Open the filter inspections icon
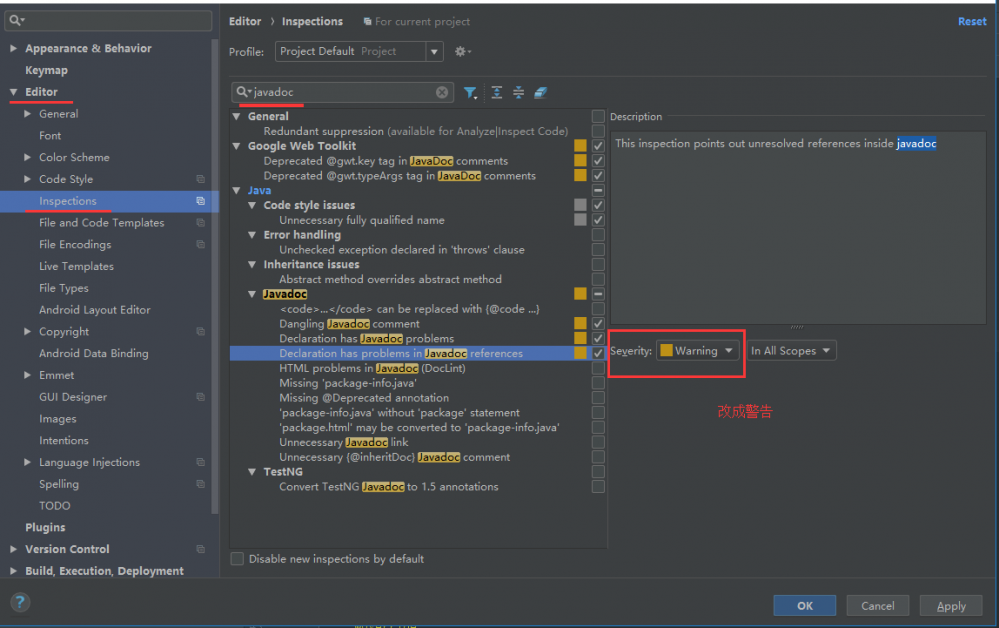 (x=471, y=92)
